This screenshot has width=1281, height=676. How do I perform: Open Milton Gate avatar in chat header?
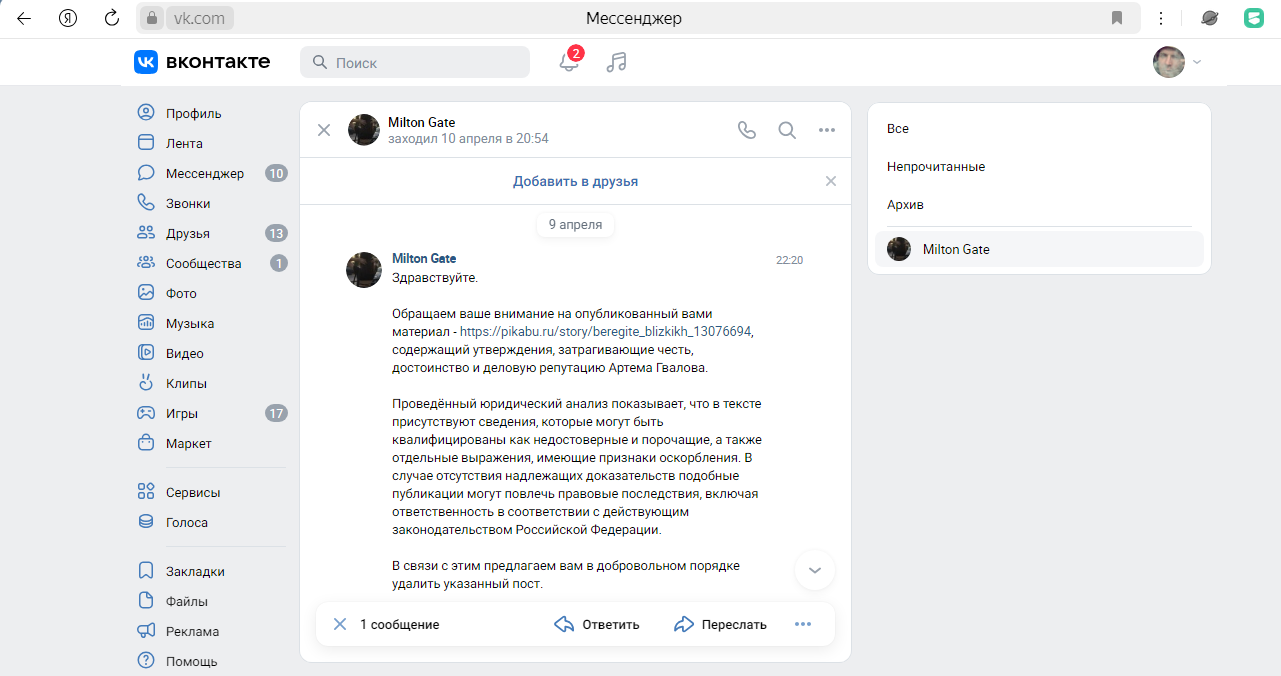click(x=364, y=130)
